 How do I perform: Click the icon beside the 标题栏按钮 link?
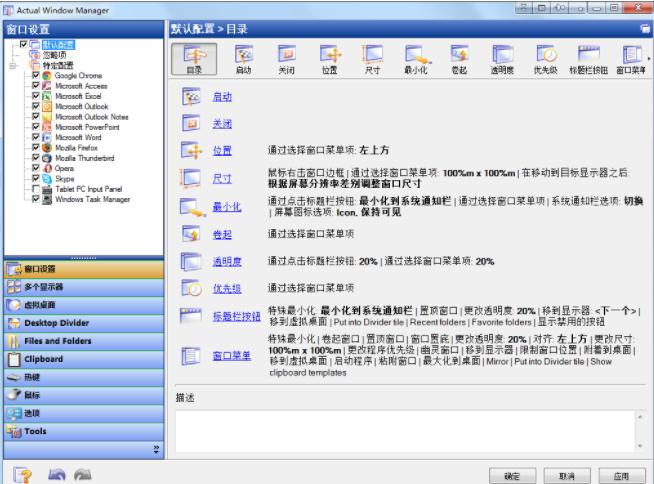pos(191,315)
